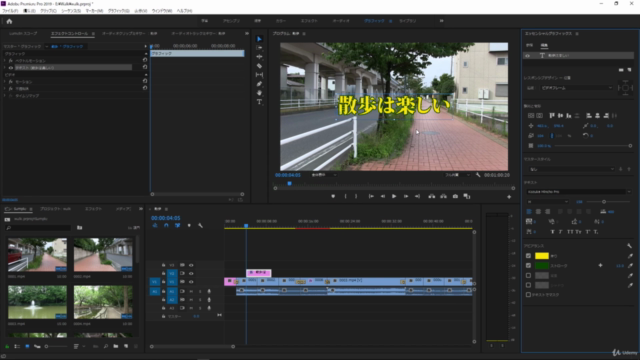Expand Vector Motion effect
640x360 pixels.
(5, 60)
